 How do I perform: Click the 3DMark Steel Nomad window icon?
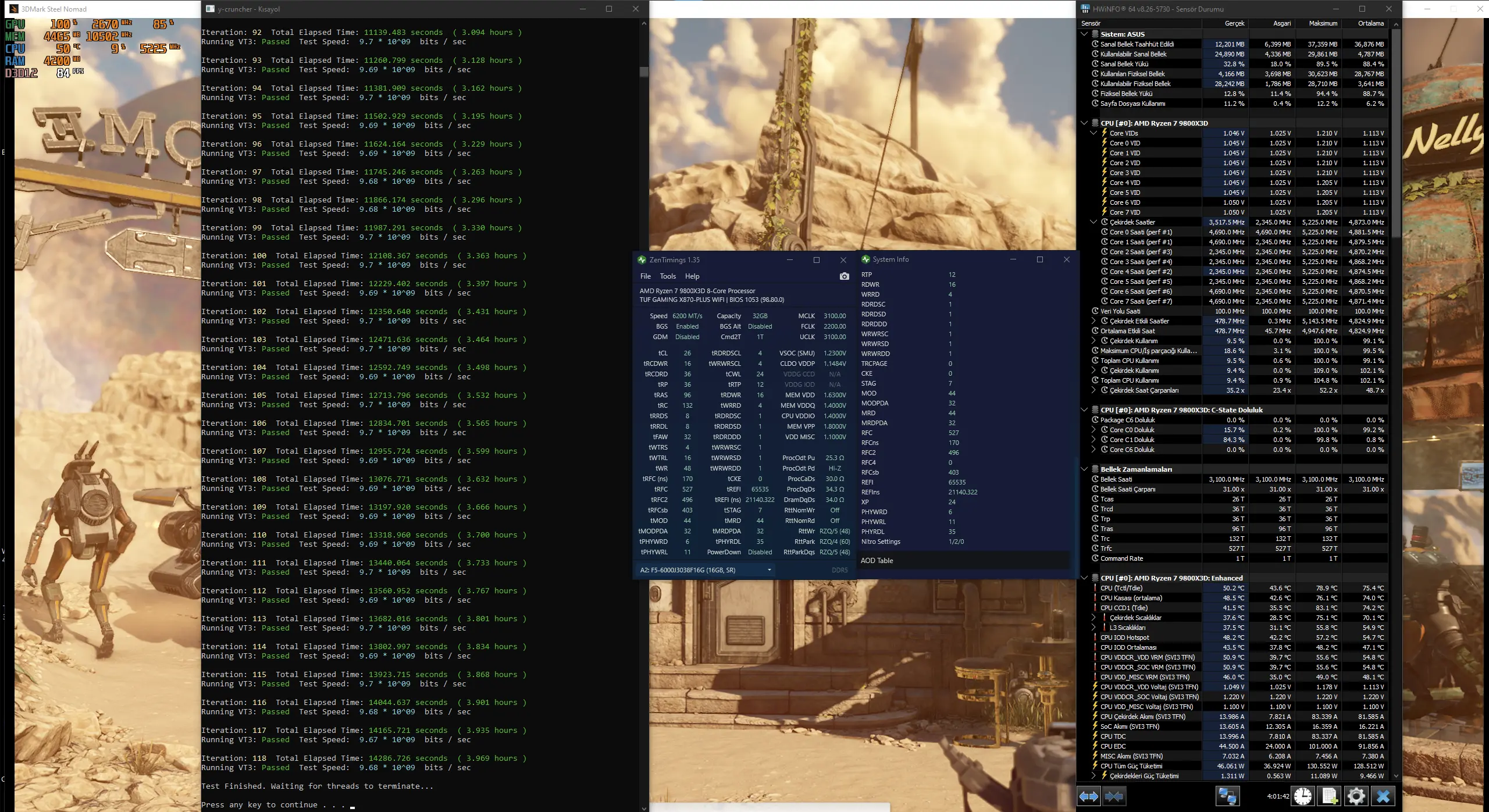pos(13,9)
